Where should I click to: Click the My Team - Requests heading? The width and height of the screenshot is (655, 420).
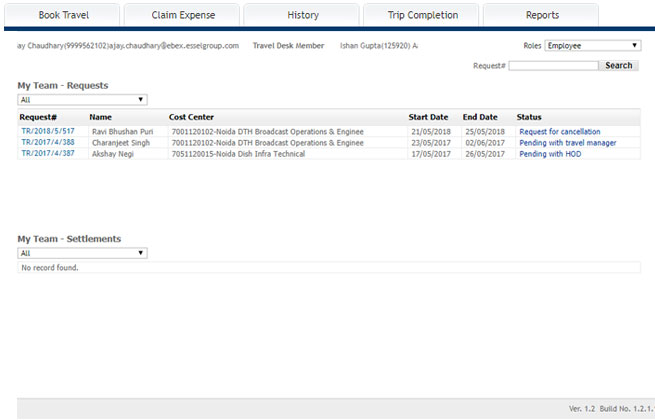tap(63, 86)
